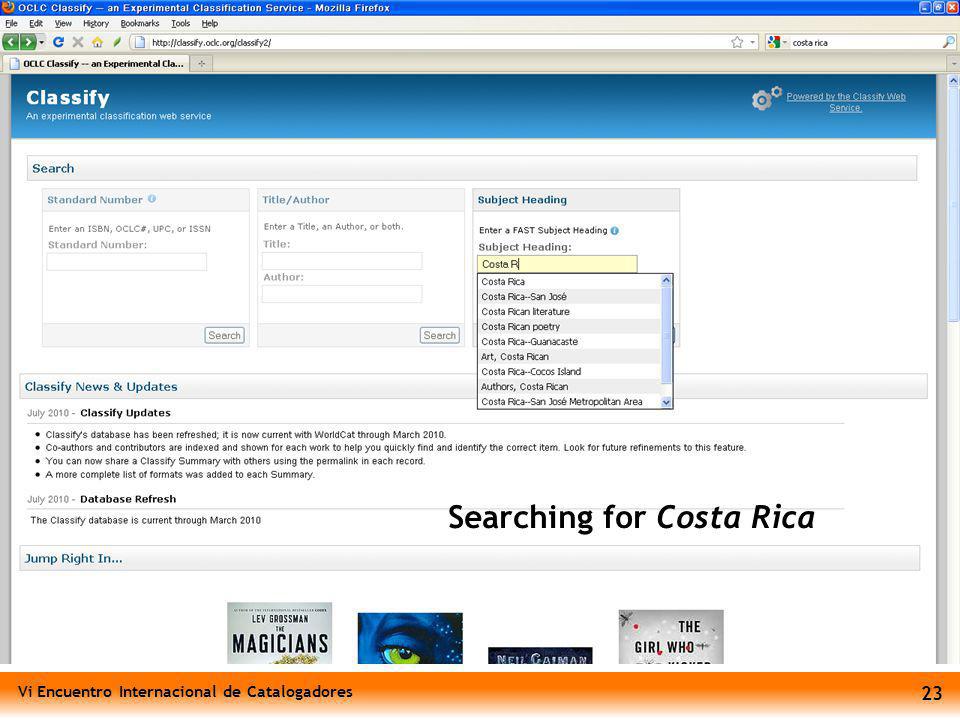Viewport: 960px width, 720px height.
Task: Open the Help menu
Action: 209,23
